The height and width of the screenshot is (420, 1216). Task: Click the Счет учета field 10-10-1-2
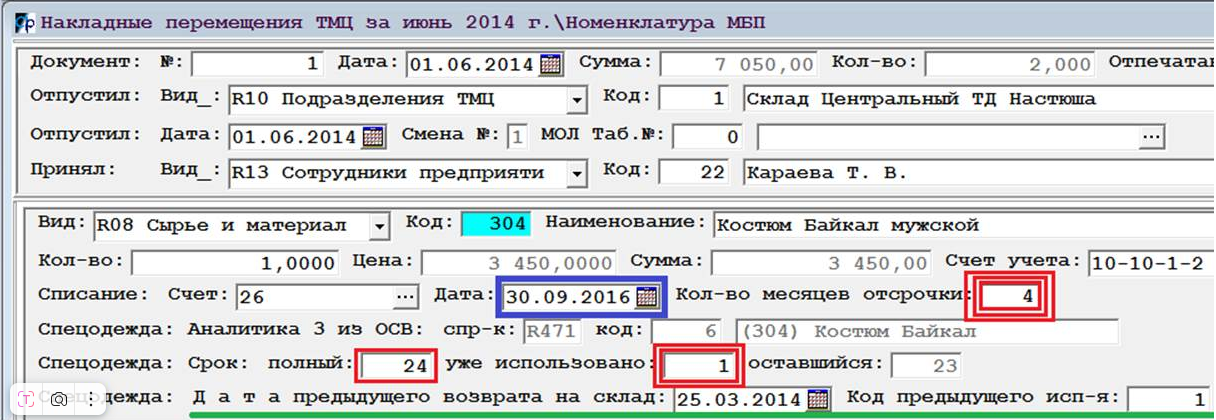(1148, 263)
